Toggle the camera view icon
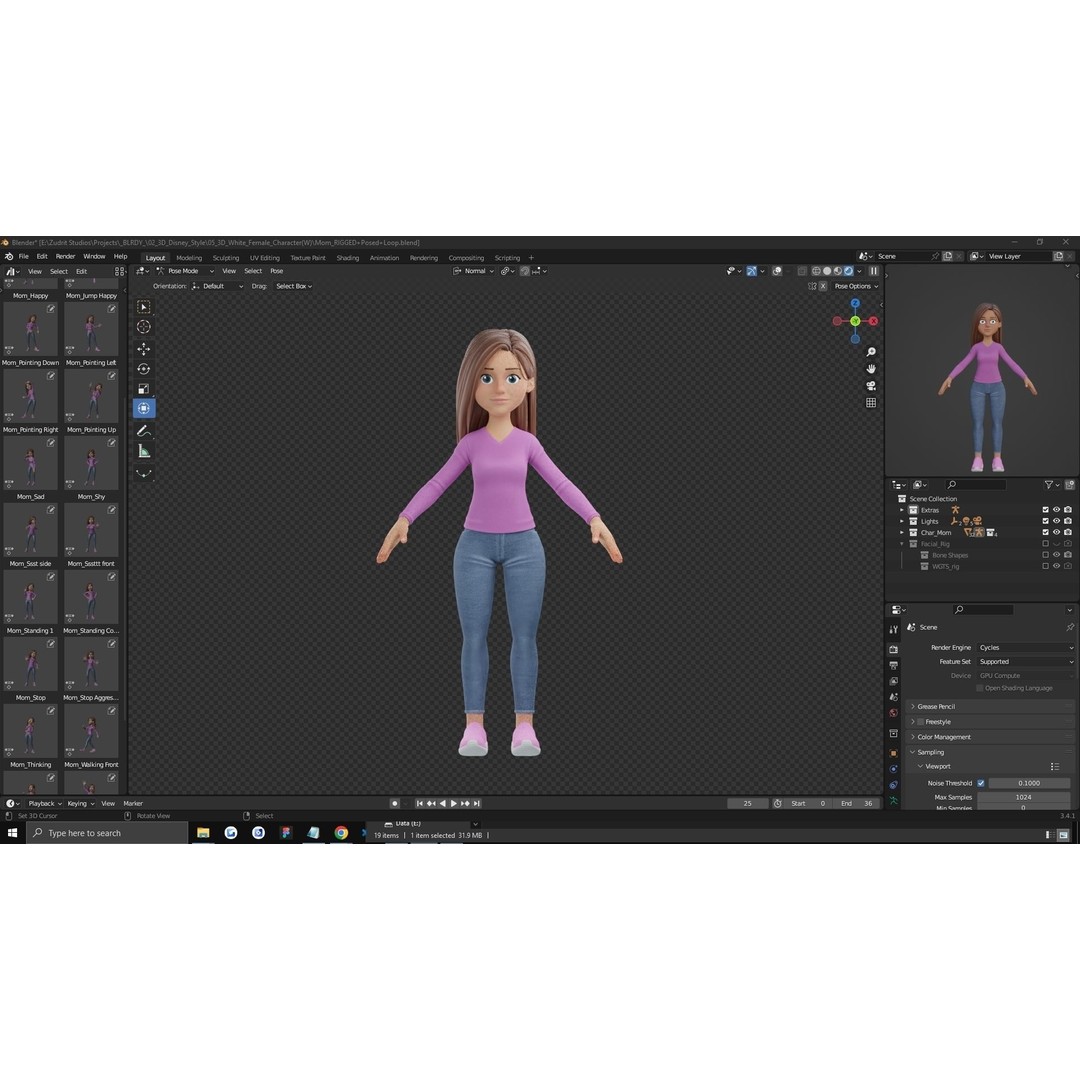The width and height of the screenshot is (1080, 1080). click(x=871, y=386)
